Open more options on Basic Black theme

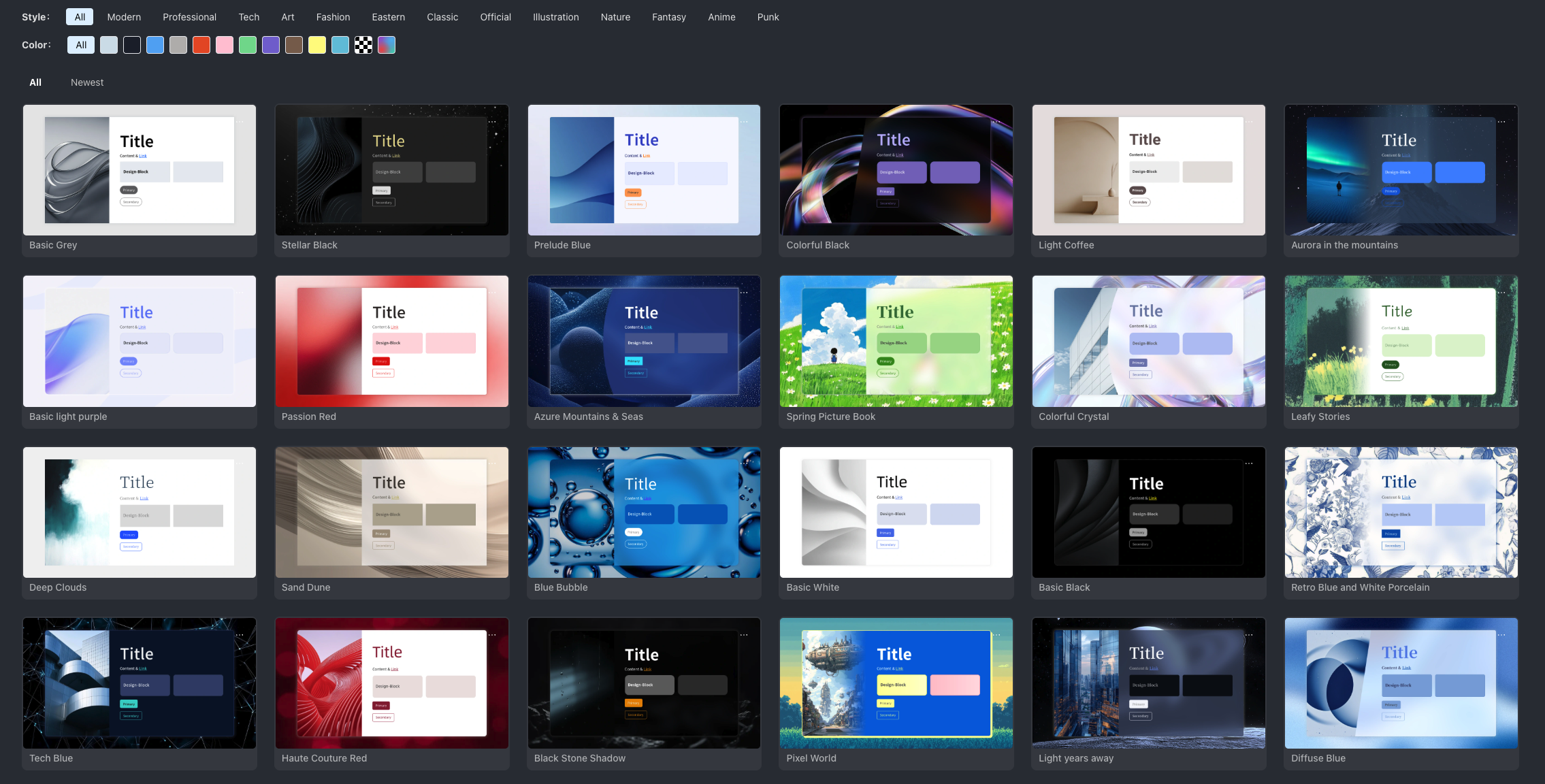1249,463
